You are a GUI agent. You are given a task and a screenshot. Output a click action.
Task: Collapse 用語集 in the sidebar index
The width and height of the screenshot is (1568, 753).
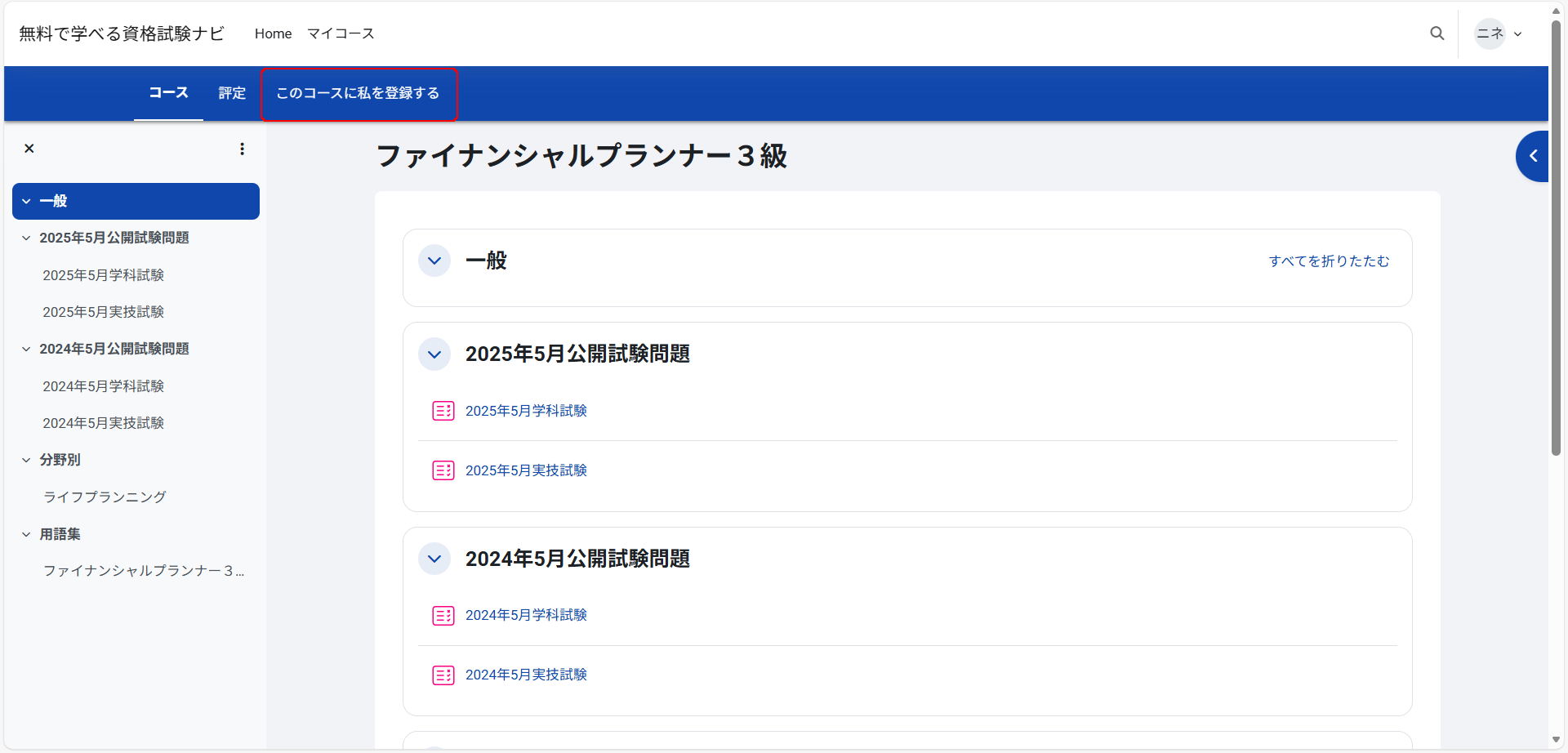26,535
